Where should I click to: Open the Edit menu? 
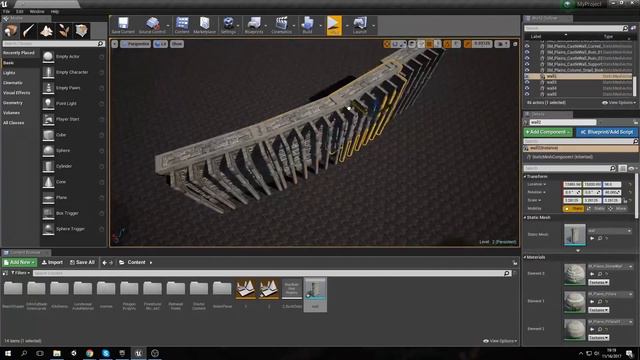tap(20, 11)
